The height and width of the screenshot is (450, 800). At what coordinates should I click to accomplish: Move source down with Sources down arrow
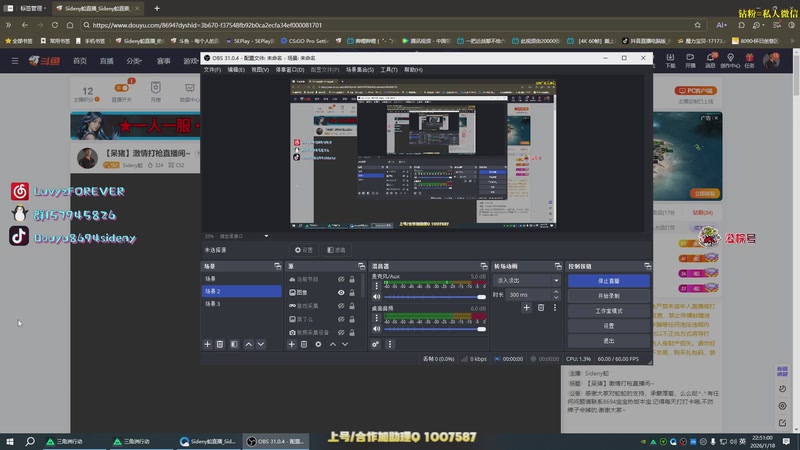click(345, 344)
